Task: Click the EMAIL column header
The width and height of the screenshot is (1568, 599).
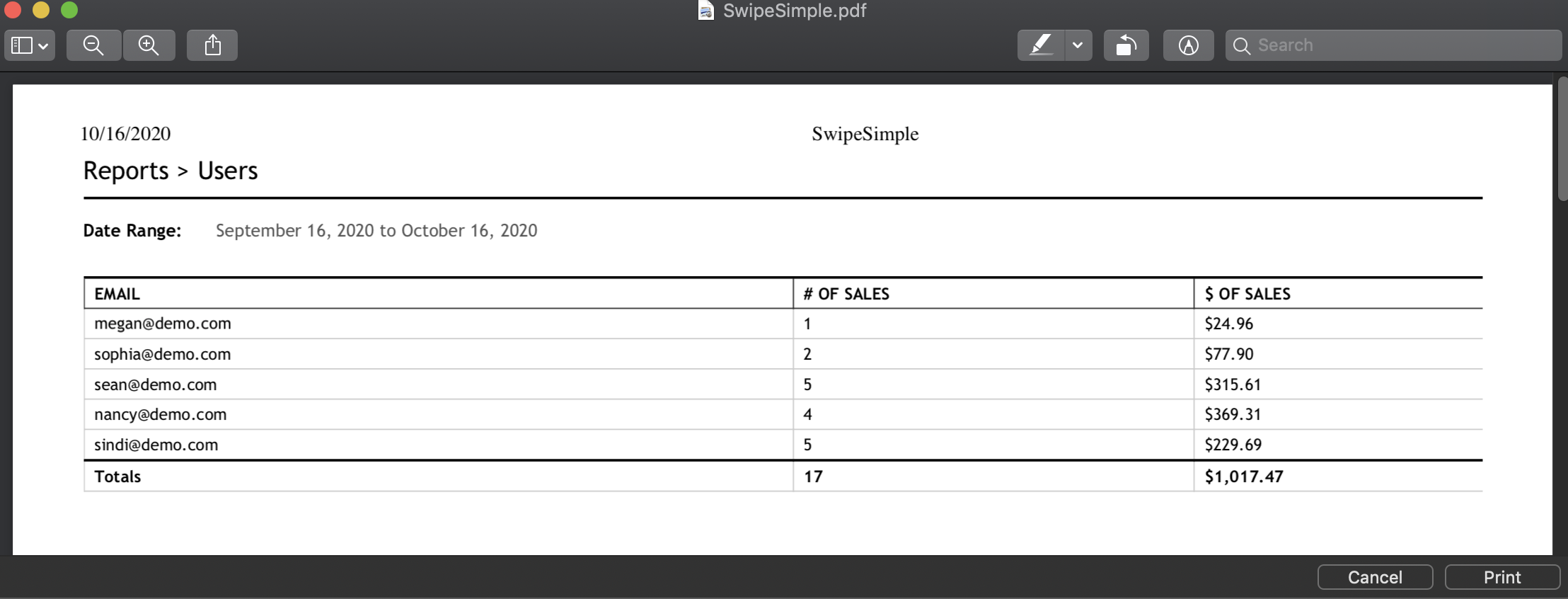Action: [x=117, y=294]
